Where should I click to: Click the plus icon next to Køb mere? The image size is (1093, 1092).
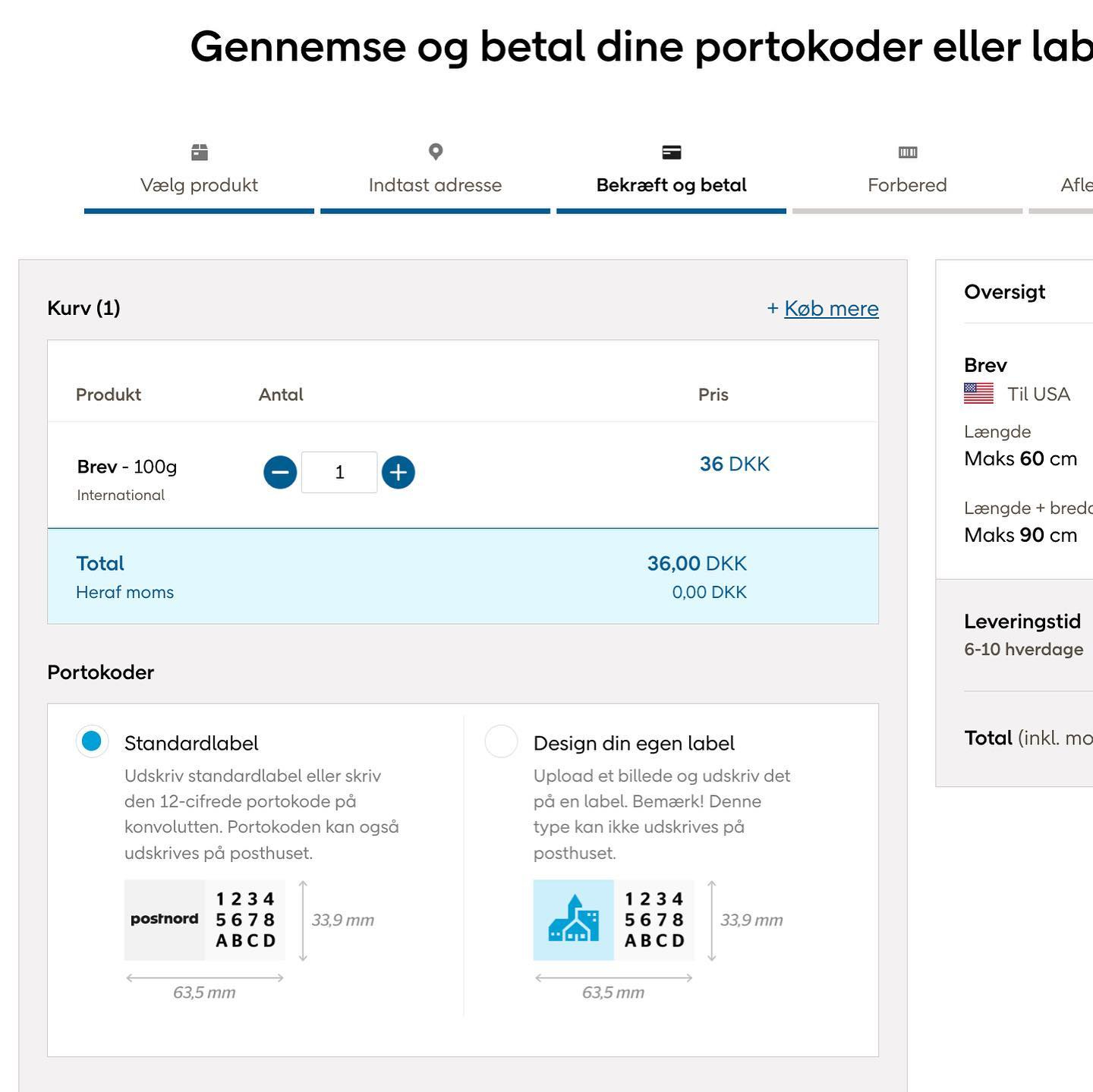click(773, 308)
